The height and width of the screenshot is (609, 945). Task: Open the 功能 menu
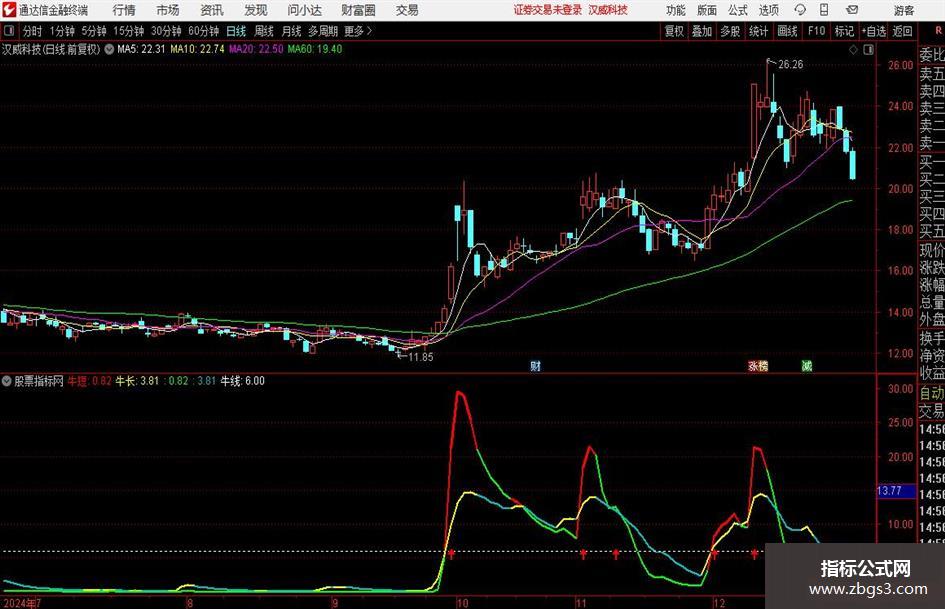[676, 10]
